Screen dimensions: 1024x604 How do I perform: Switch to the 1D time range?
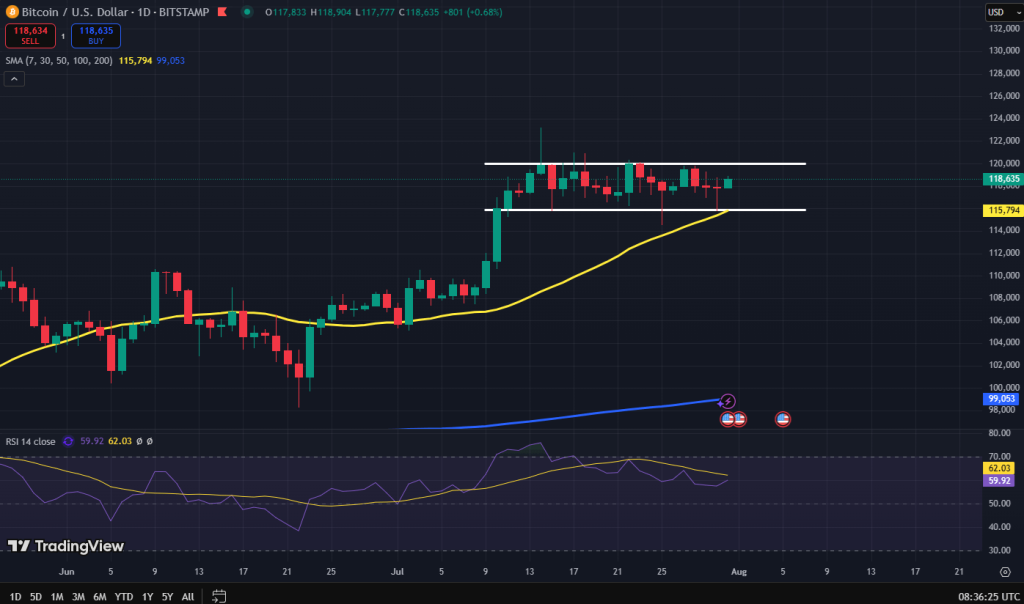16,597
